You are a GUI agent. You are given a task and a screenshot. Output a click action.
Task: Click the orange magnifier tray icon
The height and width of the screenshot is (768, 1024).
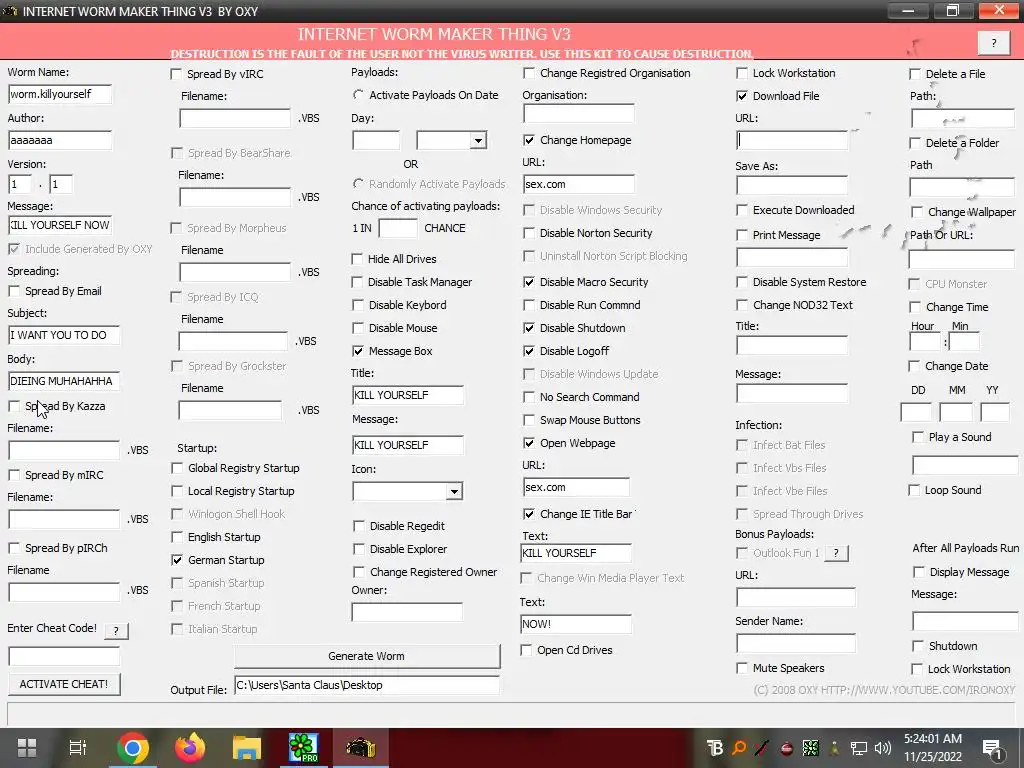[x=739, y=748]
